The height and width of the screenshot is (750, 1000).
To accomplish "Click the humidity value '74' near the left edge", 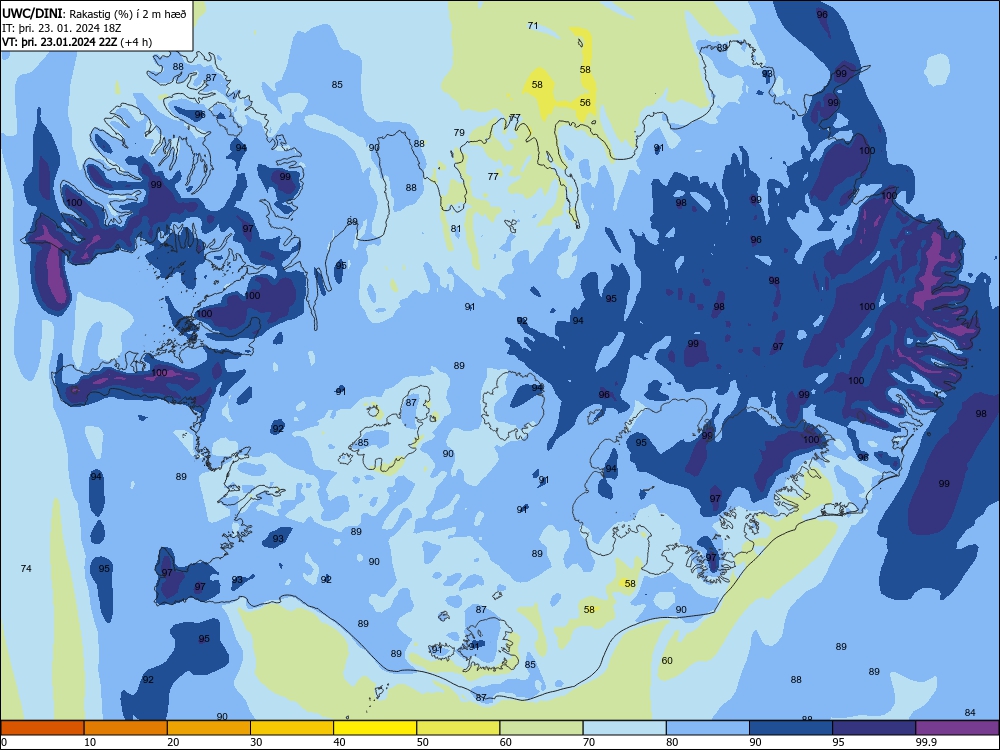I will point(26,568).
